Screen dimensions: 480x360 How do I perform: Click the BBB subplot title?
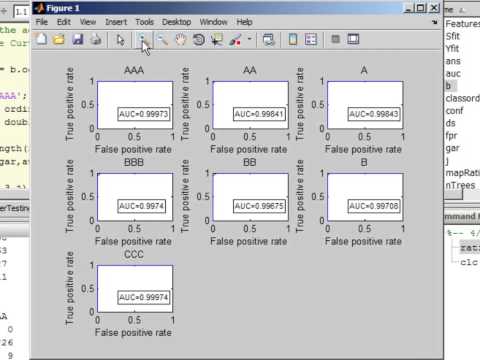click(134, 162)
